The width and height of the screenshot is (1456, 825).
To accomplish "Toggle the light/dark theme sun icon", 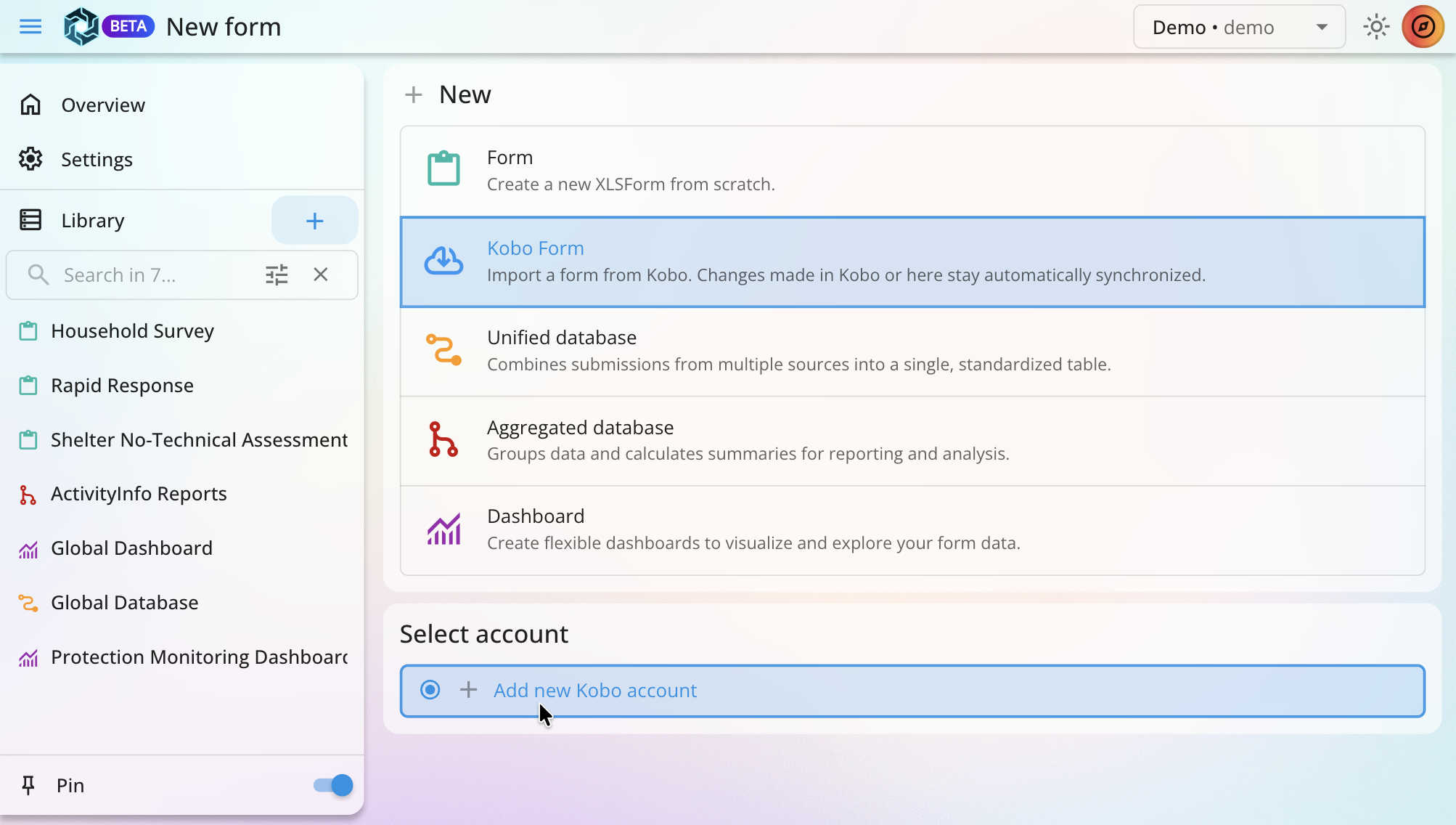I will [x=1375, y=27].
